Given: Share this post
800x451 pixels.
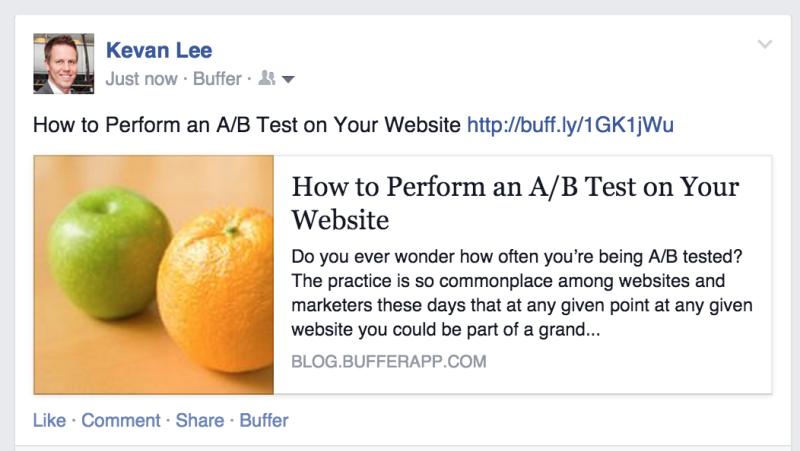Looking at the screenshot, I should coord(200,420).
